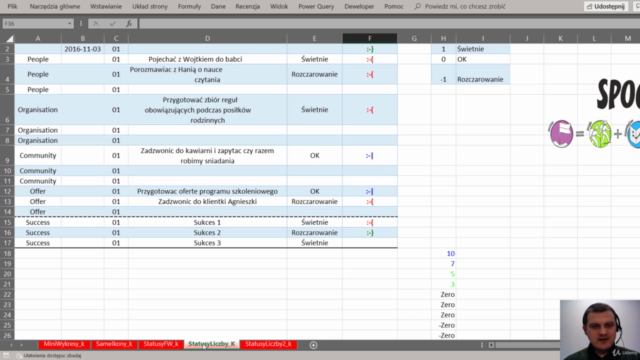Click the green earth globe image

600,133
